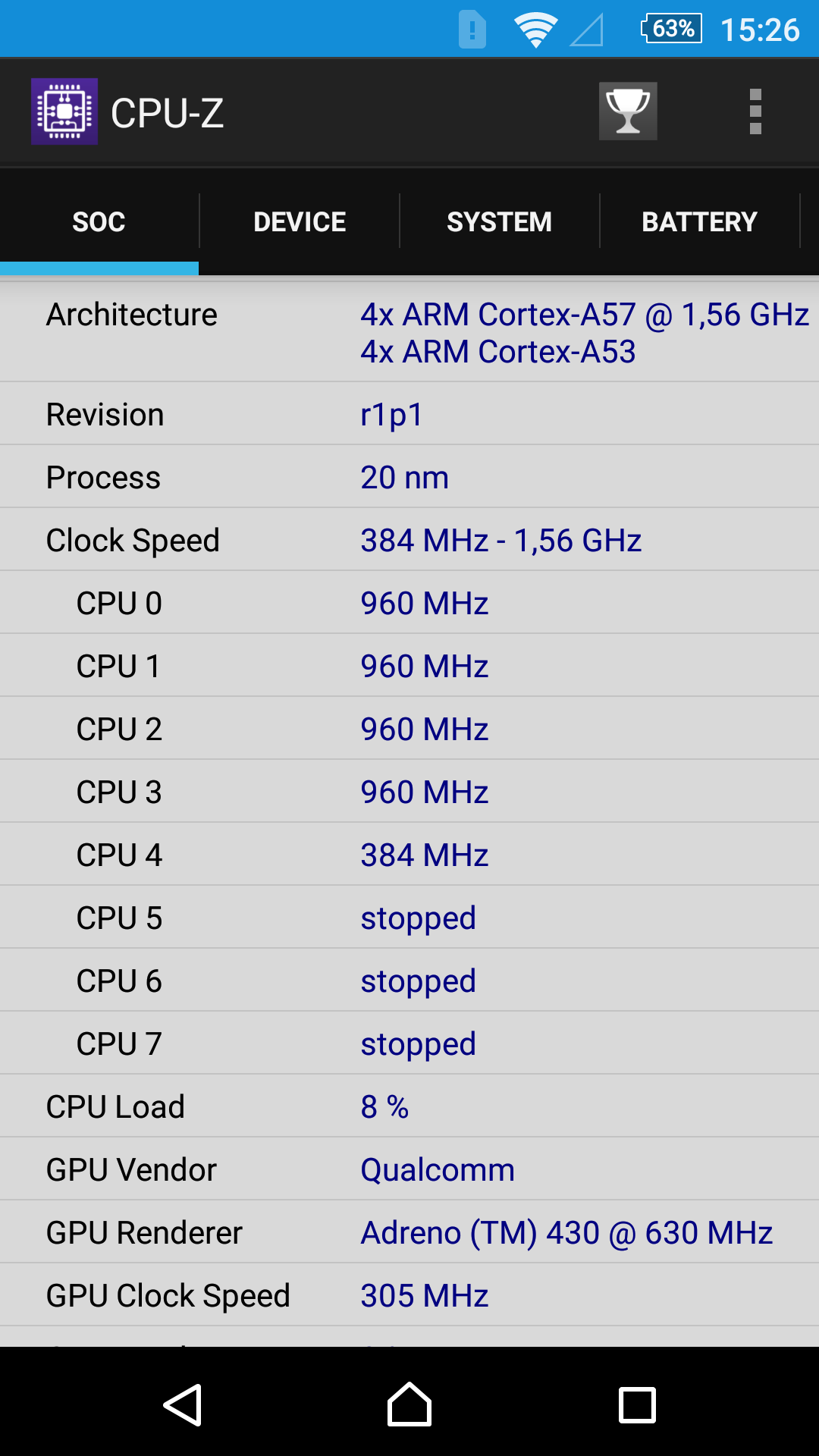Tap the SIM card alert icon
The image size is (819, 1456).
tap(472, 30)
